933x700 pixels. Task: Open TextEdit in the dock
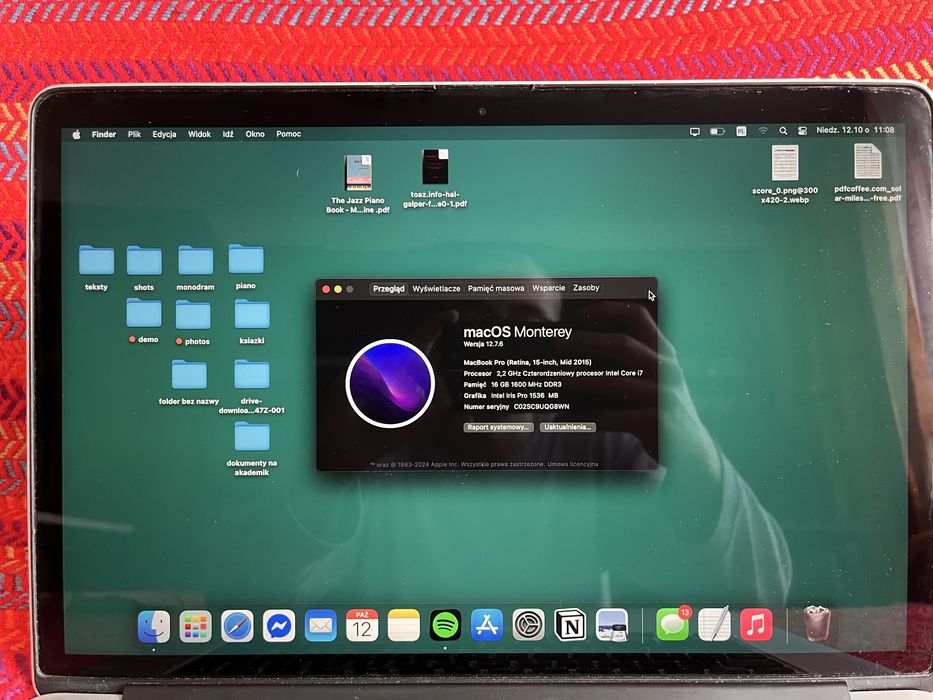tap(714, 624)
